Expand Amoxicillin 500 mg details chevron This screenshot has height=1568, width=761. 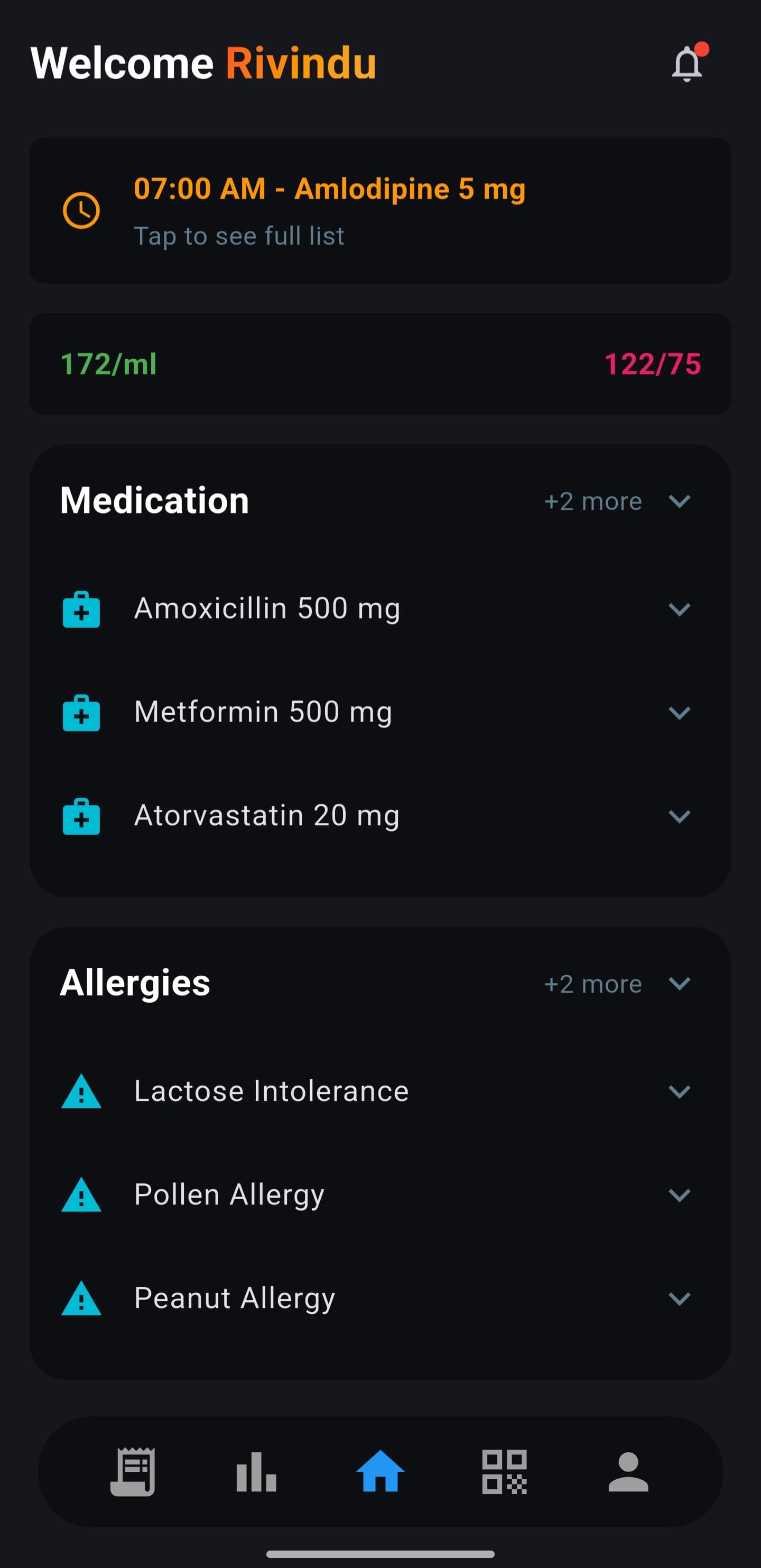click(680, 609)
